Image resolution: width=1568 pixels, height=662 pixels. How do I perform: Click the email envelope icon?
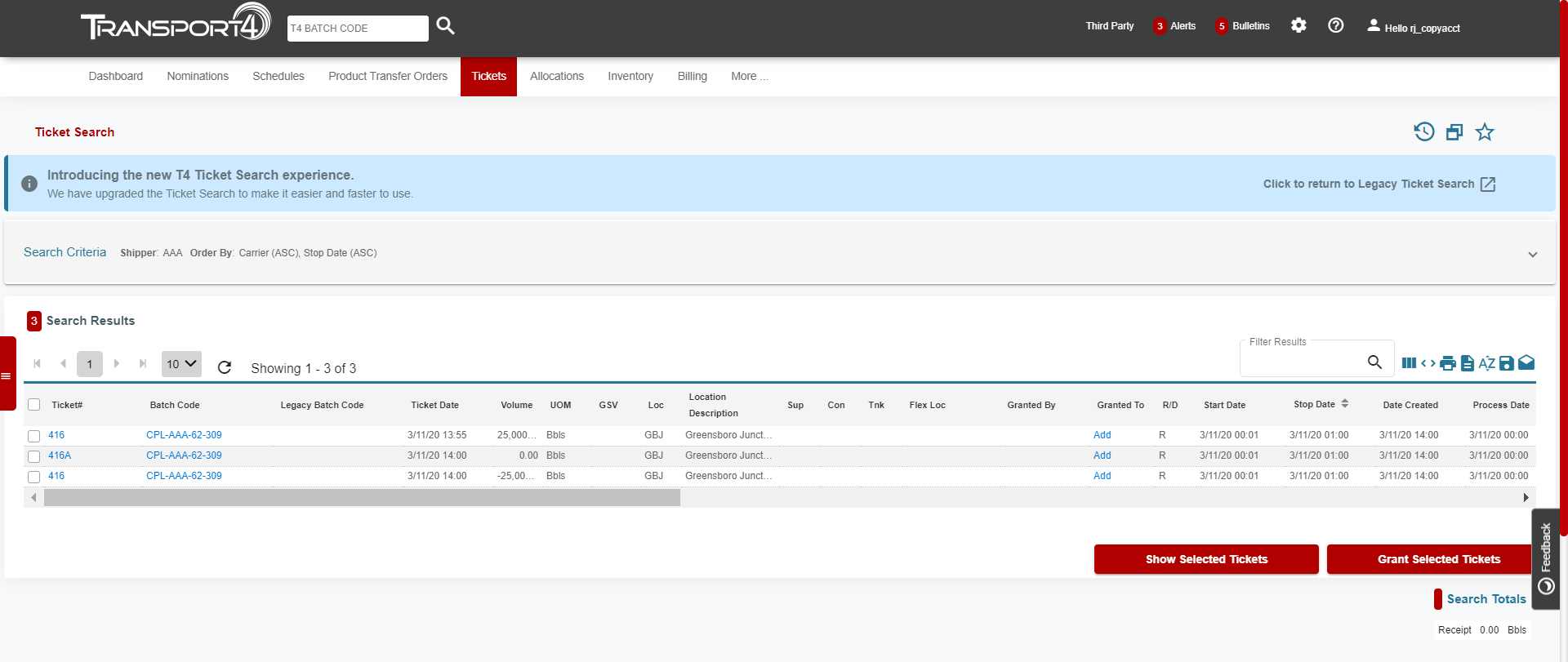click(x=1526, y=363)
